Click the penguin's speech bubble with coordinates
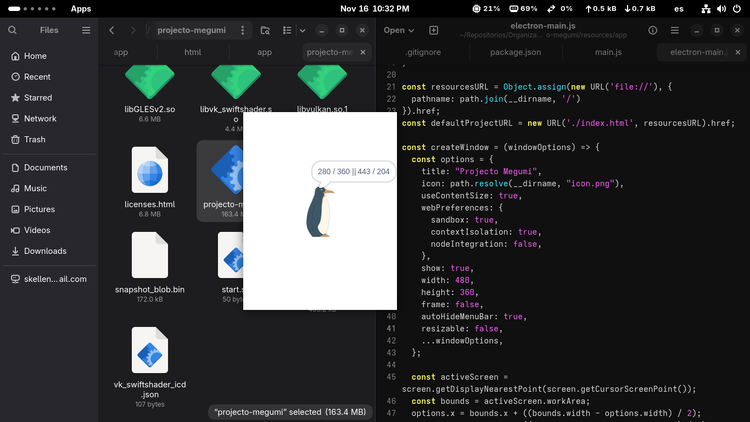This screenshot has height=422, width=750. pos(353,171)
